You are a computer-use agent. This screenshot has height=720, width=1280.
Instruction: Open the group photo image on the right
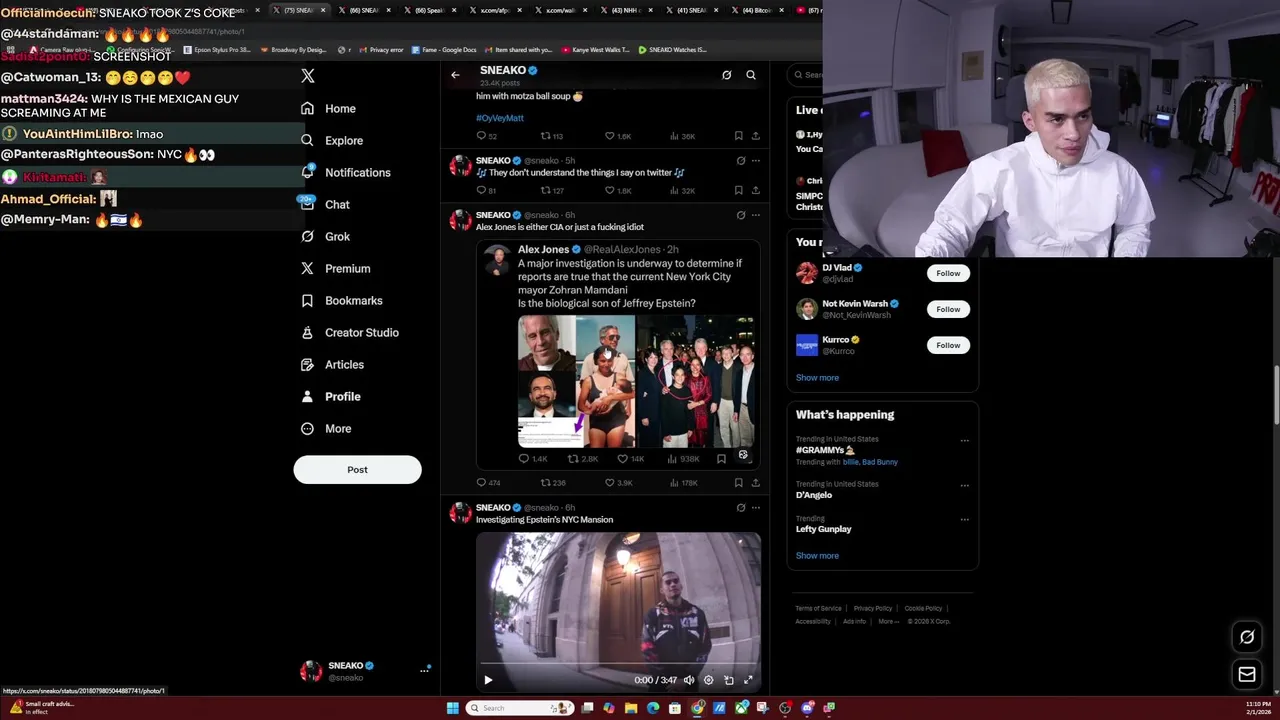click(695, 381)
